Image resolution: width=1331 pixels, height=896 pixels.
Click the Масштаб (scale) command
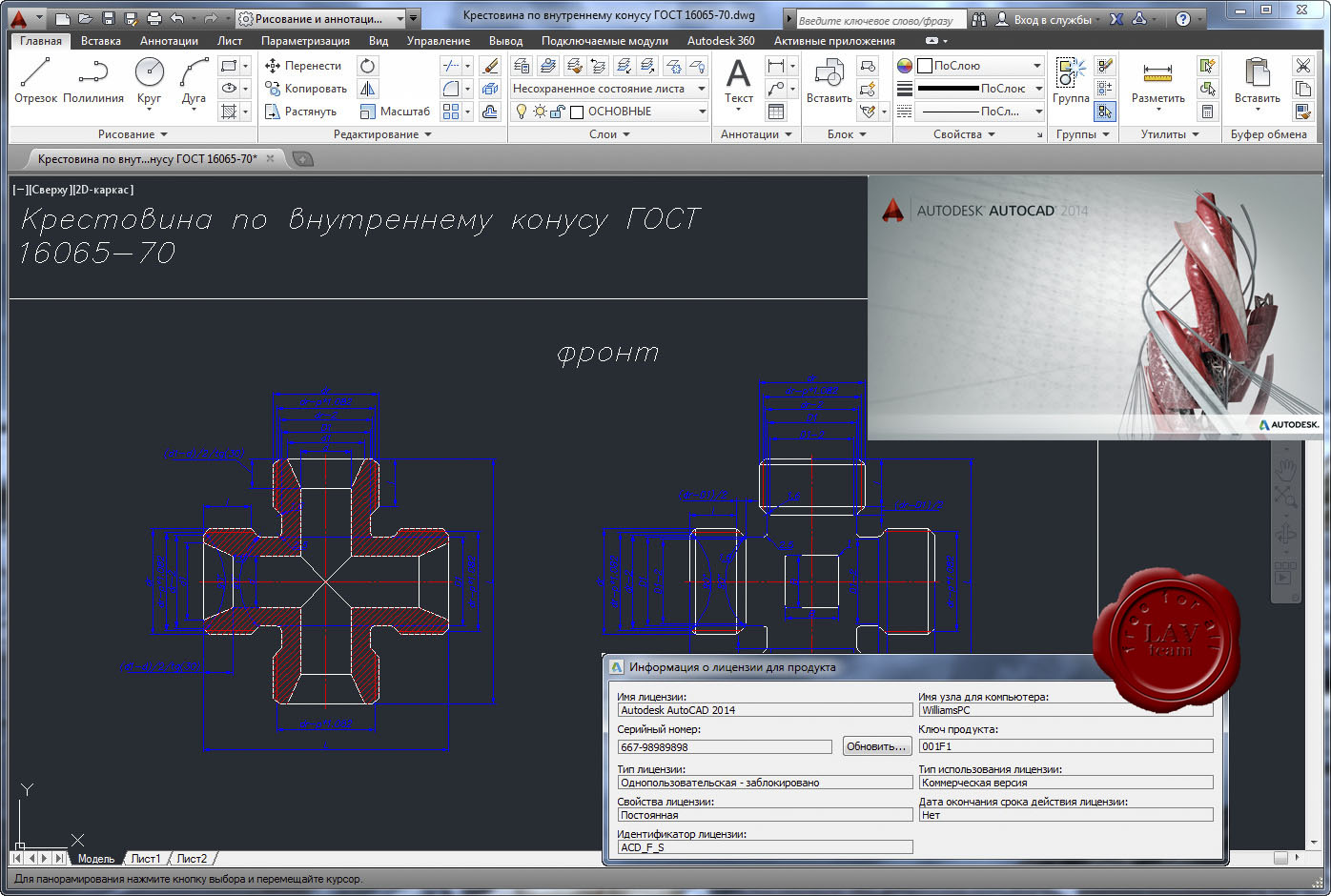(395, 112)
